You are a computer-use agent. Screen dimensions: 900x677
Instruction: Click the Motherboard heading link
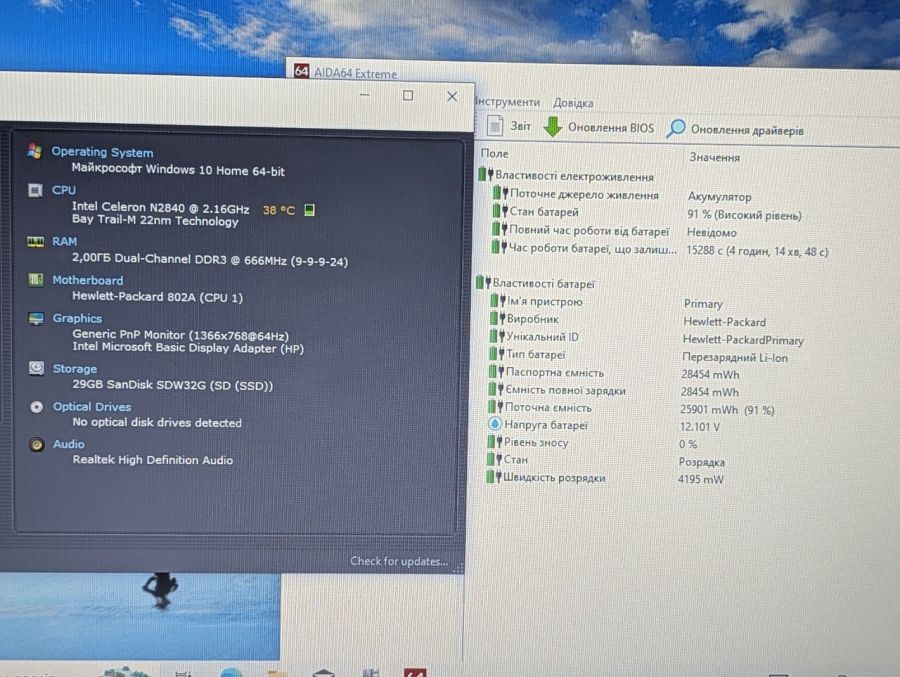coord(88,280)
